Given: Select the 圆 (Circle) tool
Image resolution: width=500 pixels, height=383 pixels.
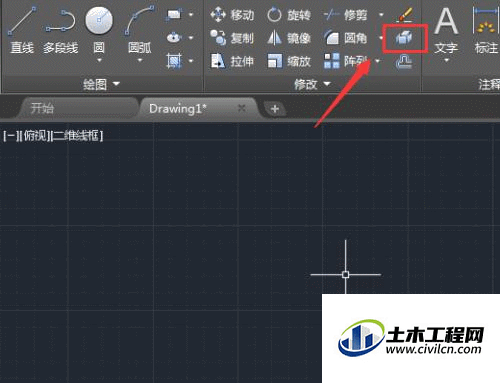Looking at the screenshot, I should click(99, 30).
